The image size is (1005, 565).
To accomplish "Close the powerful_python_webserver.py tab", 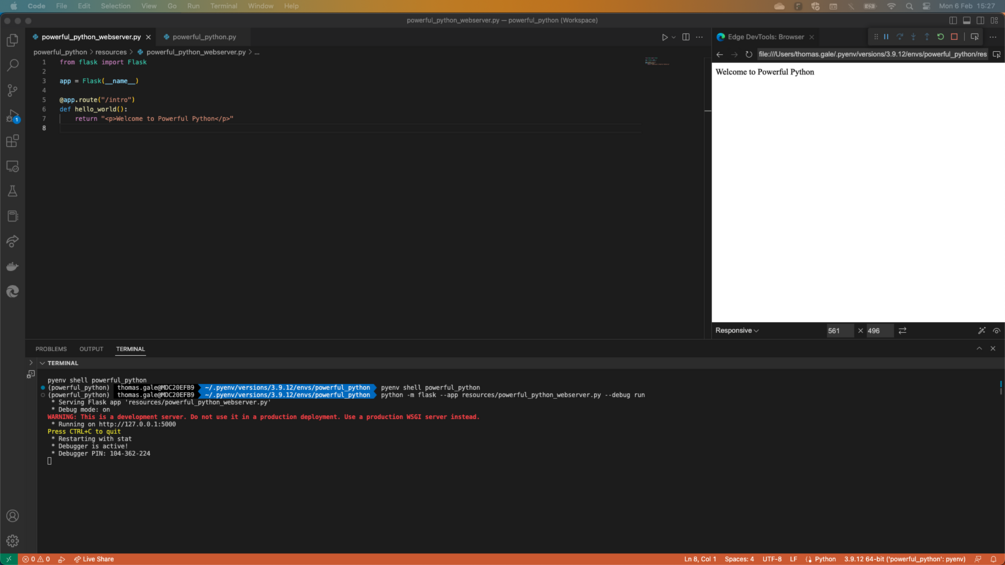I will (148, 37).
